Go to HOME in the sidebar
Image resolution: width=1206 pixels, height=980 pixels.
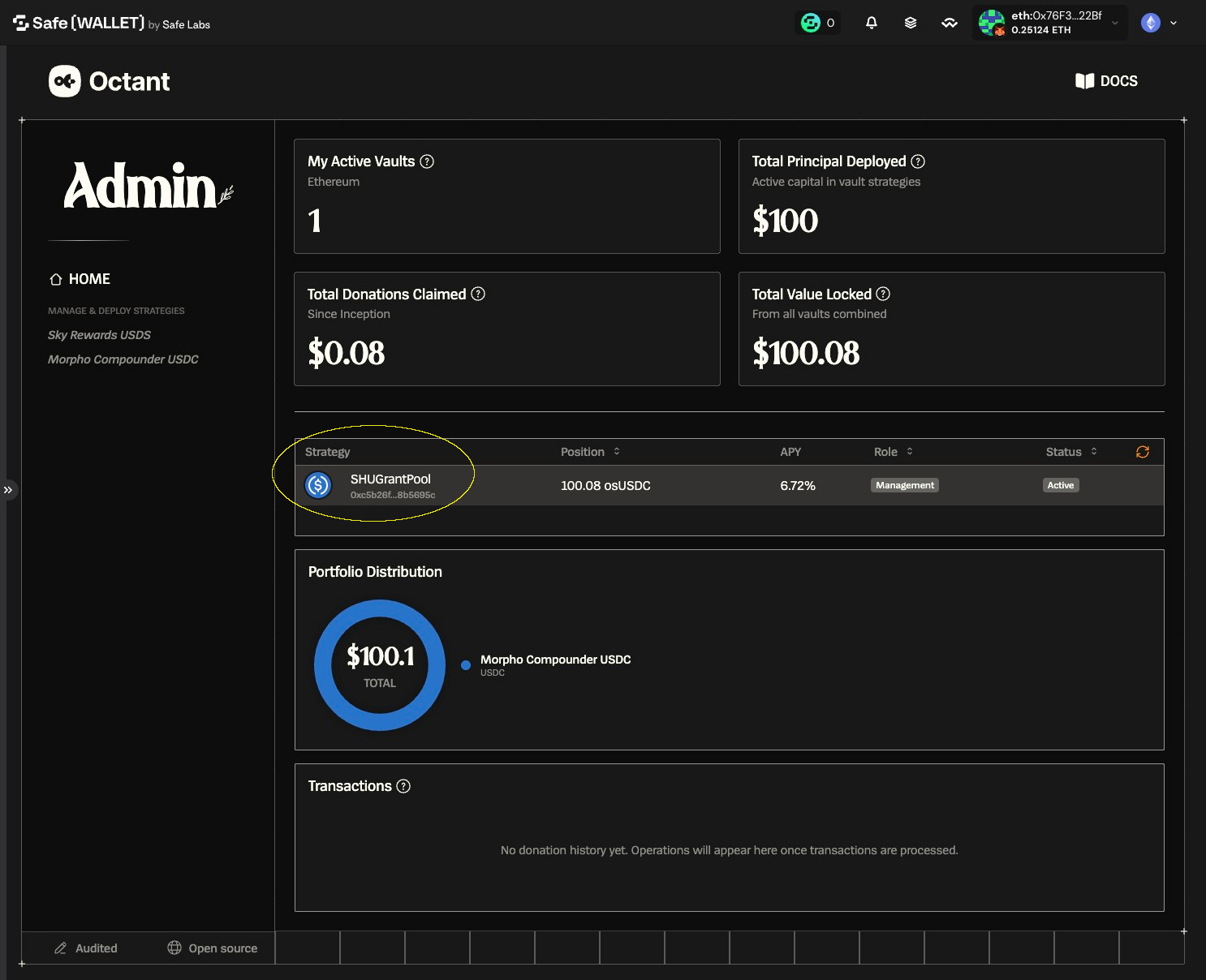point(80,279)
